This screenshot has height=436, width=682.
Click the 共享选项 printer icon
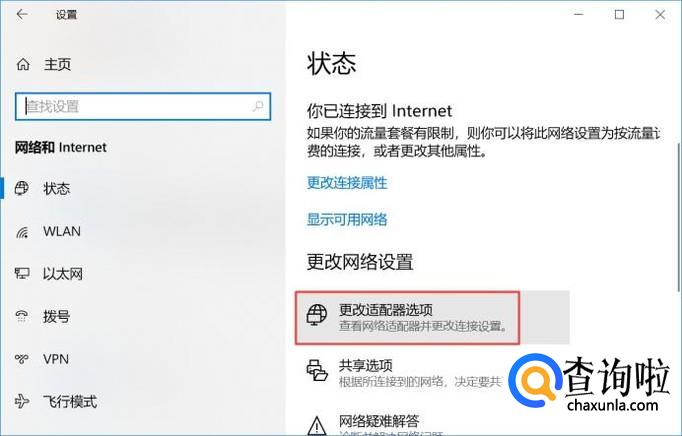pyautogui.click(x=317, y=370)
